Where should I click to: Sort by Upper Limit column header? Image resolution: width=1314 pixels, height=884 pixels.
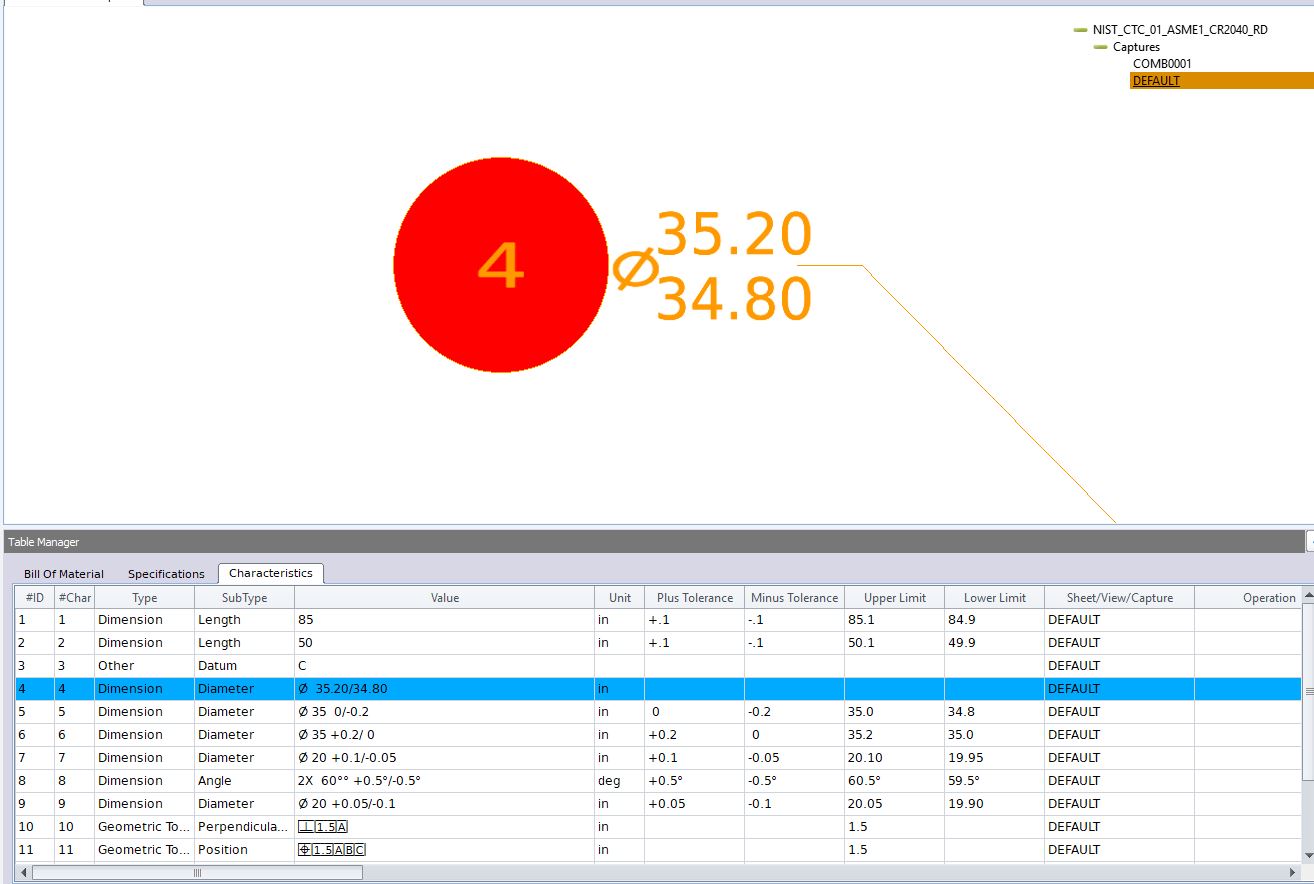[895, 598]
